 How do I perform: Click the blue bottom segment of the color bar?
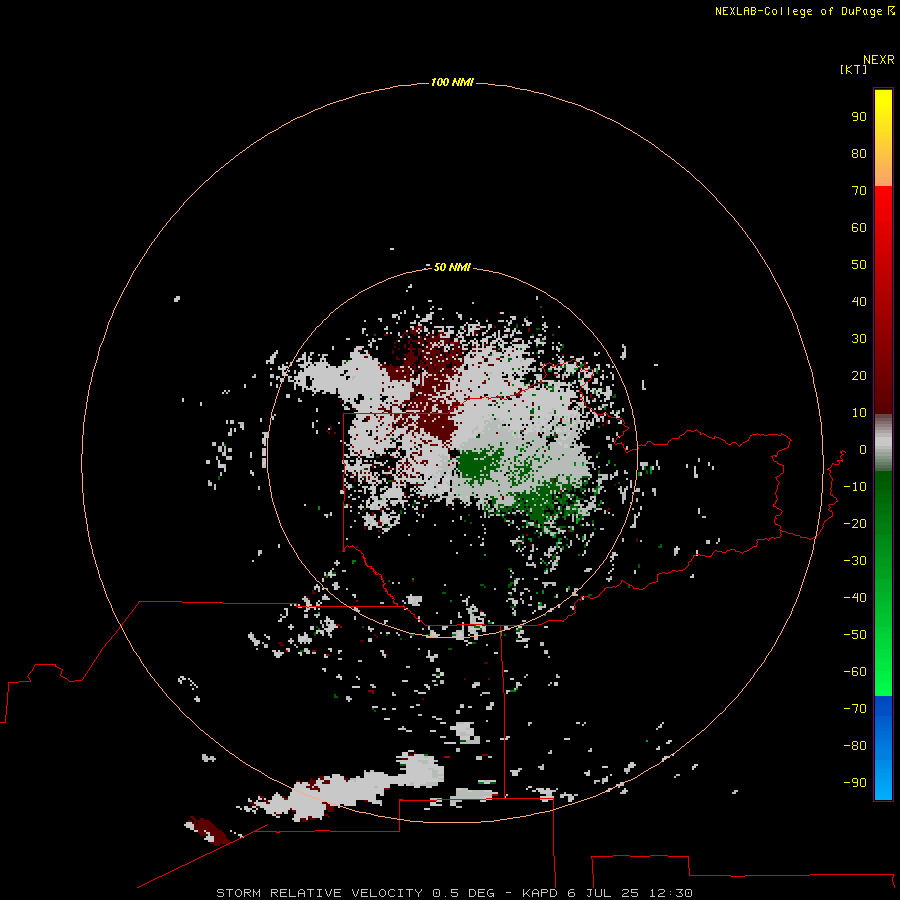883,748
